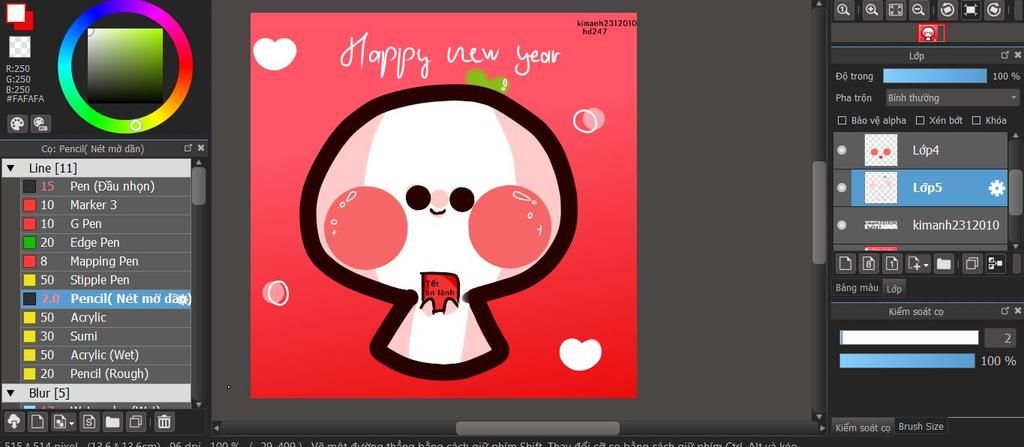Open the Pha trộn blend mode dropdown

(952, 98)
